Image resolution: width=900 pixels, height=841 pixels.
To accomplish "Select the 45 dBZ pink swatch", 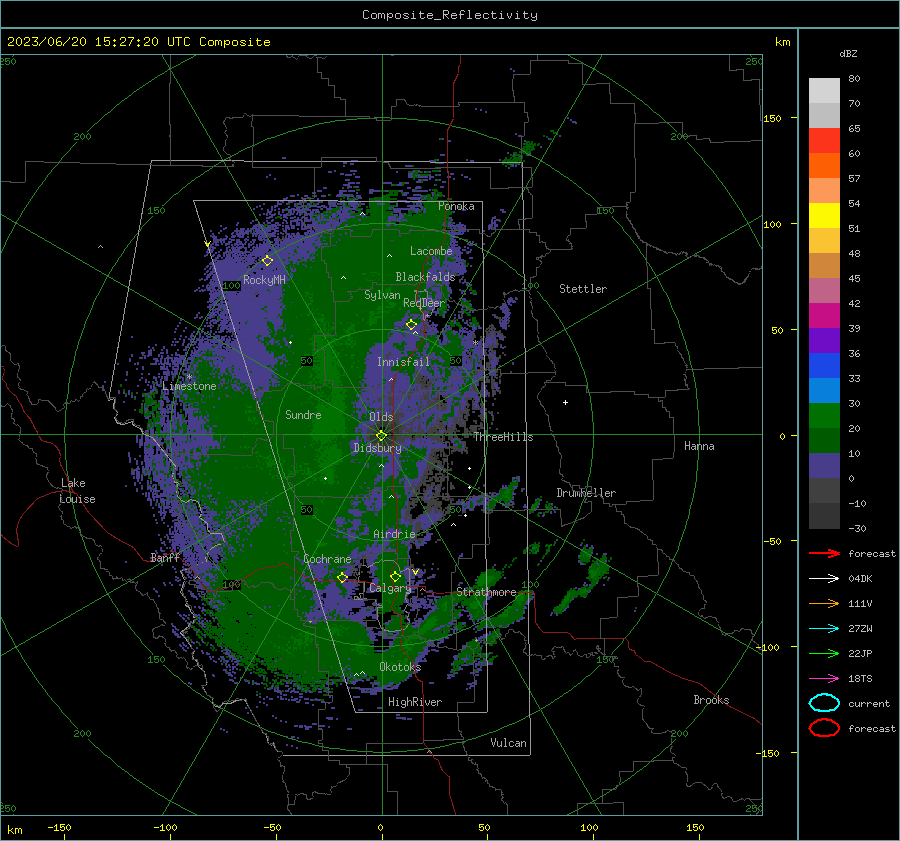I will 824,290.
